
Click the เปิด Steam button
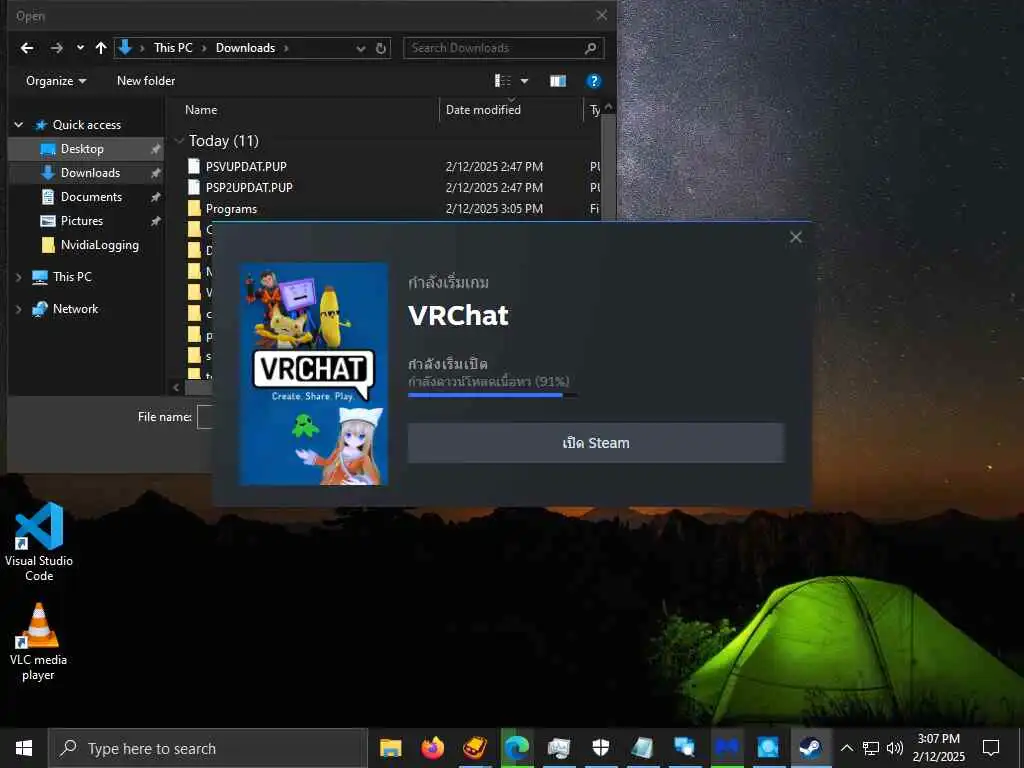pyautogui.click(x=596, y=443)
